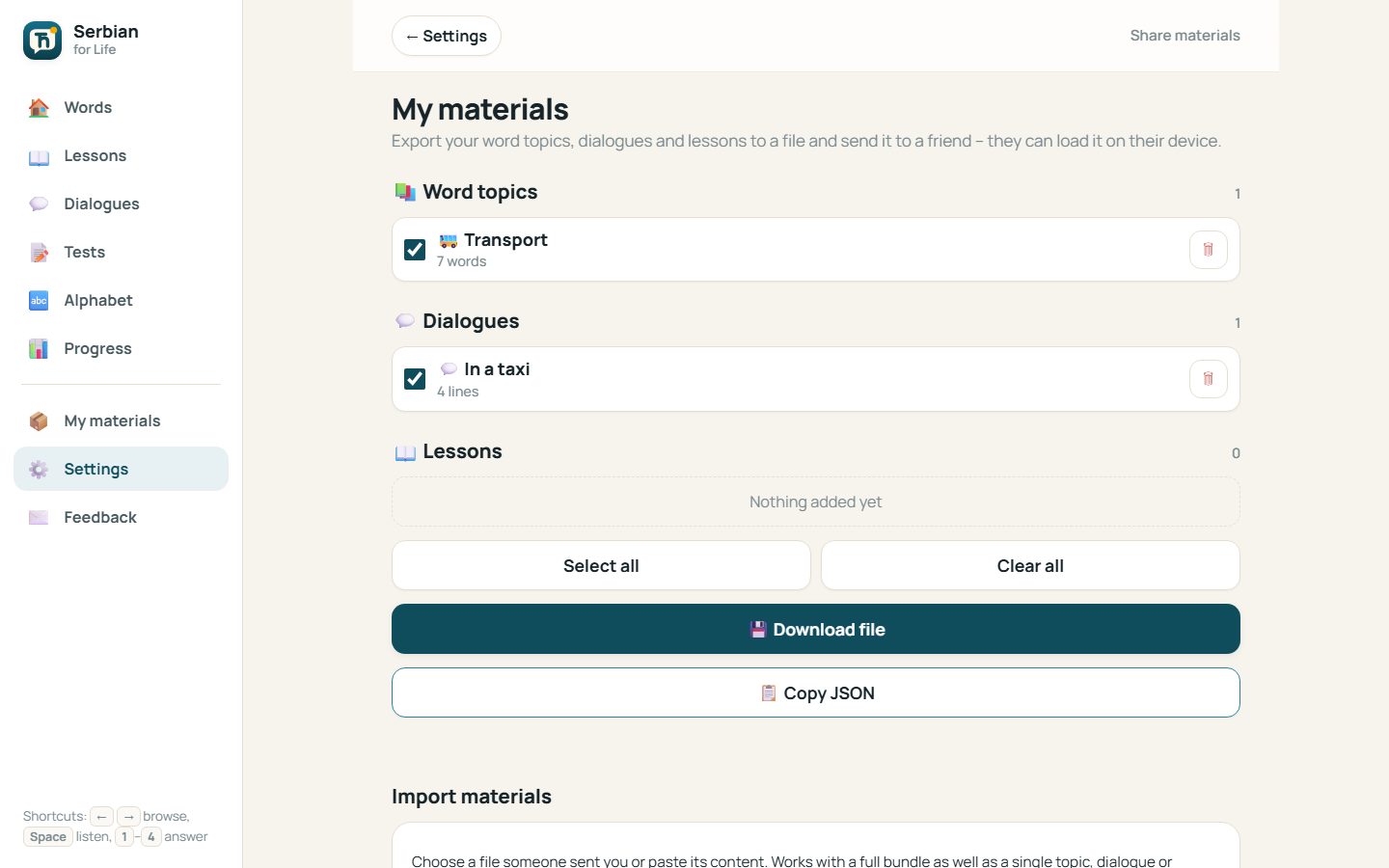
Task: Click the house icon beside Words
Action: coord(39,107)
